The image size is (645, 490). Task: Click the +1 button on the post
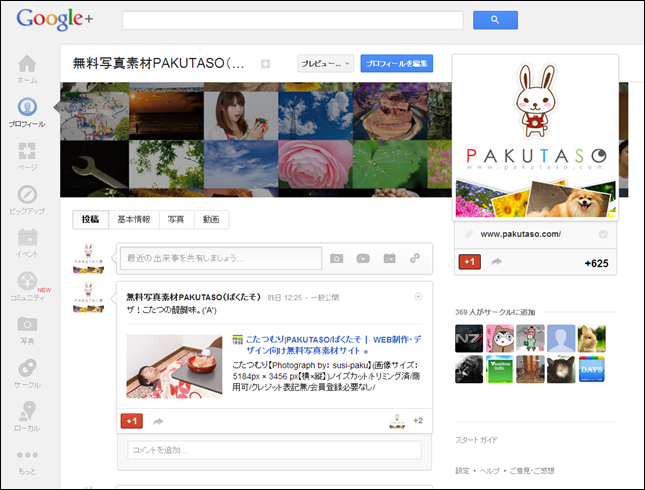point(132,421)
